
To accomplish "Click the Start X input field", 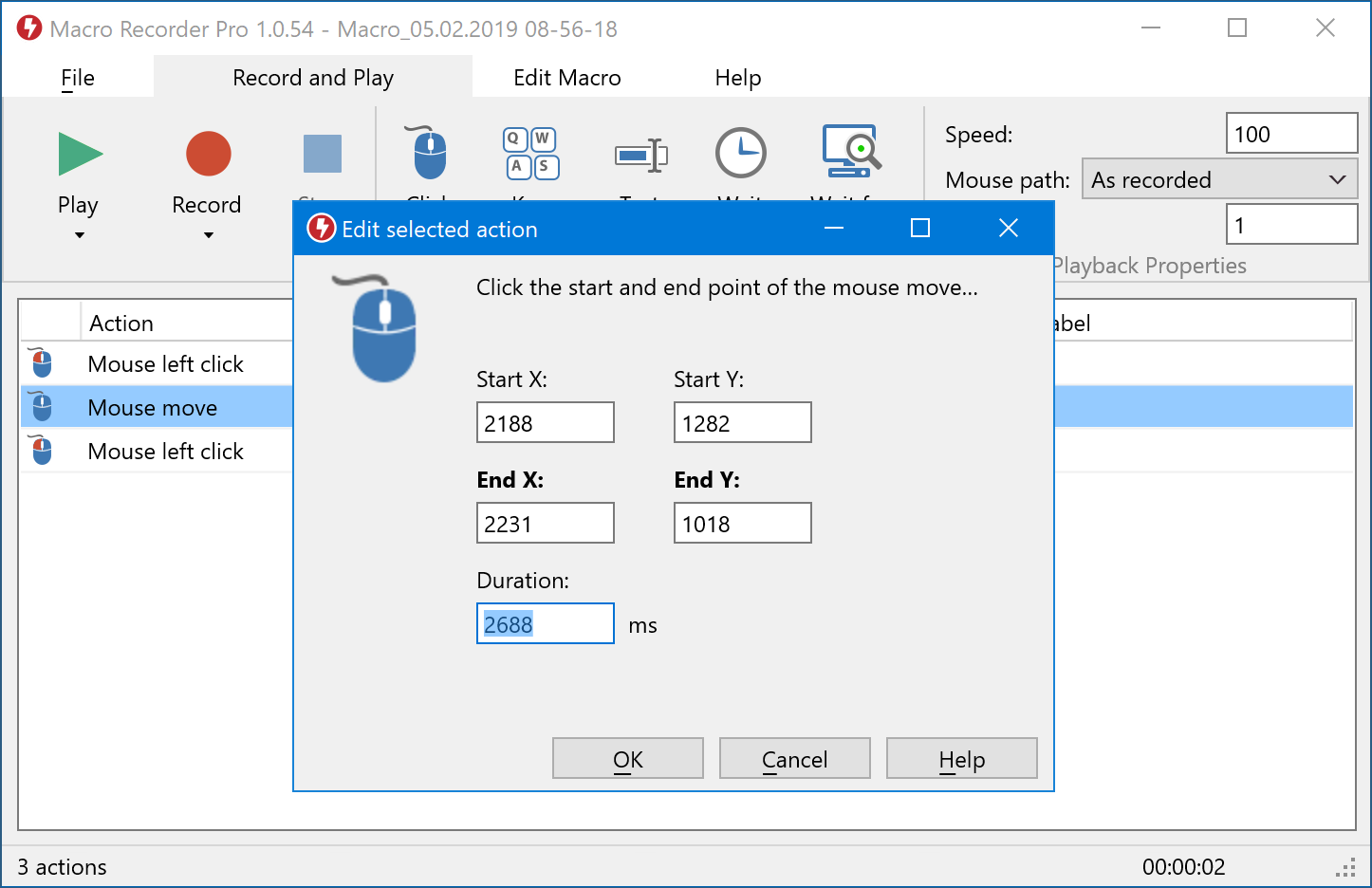I will pos(545,423).
